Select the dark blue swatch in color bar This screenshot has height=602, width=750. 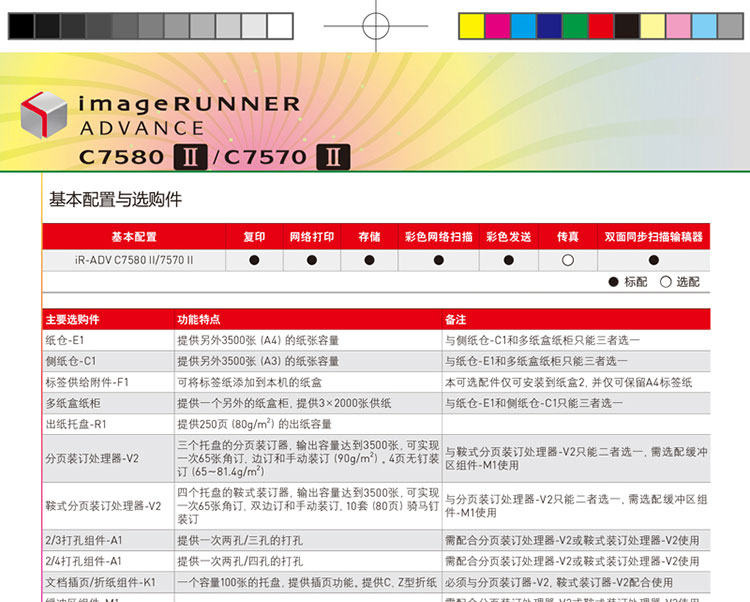(x=550, y=26)
